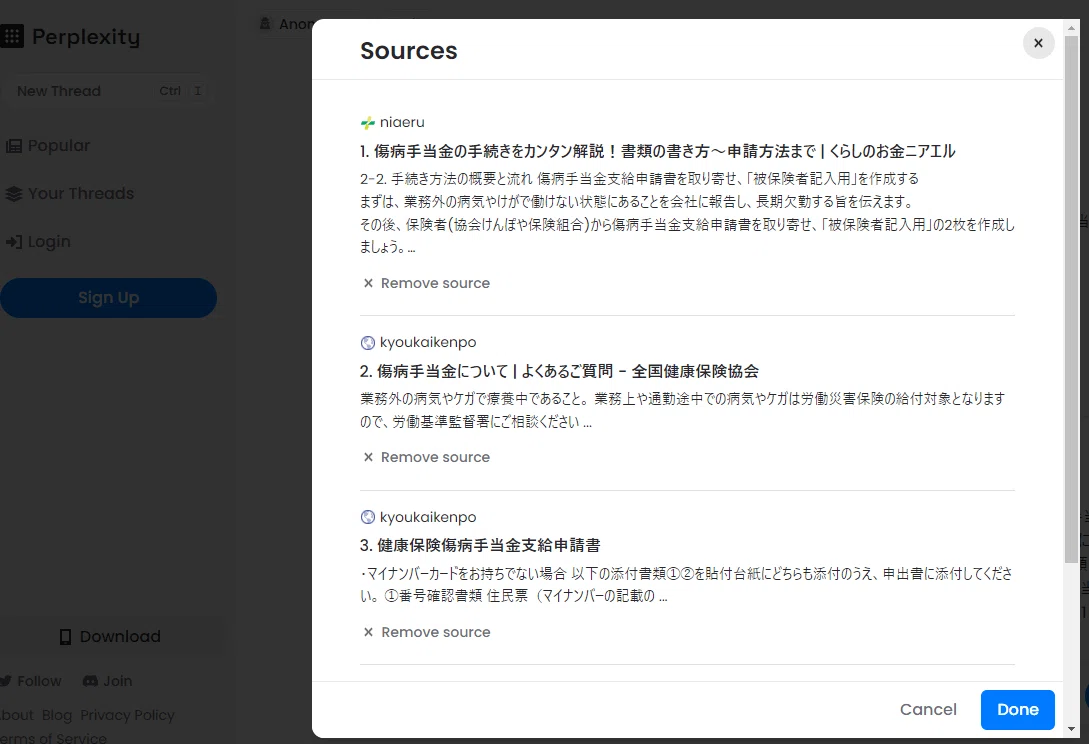Click the Follow Twitter link
This screenshot has height=744, width=1089.
pyautogui.click(x=31, y=681)
